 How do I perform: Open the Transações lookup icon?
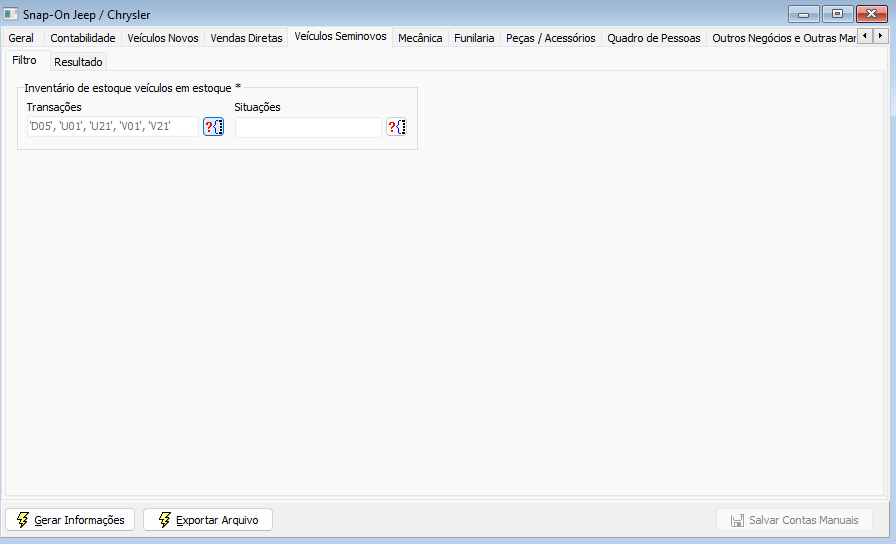[x=213, y=127]
